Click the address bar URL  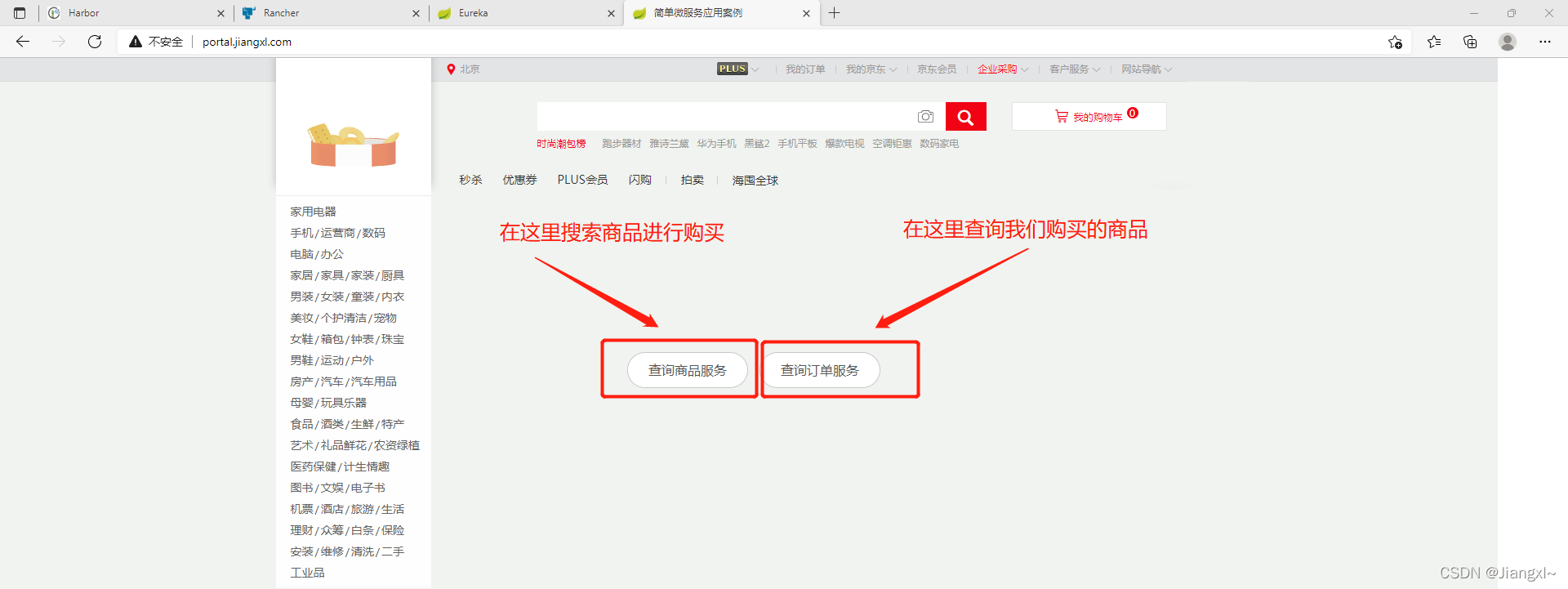247,42
